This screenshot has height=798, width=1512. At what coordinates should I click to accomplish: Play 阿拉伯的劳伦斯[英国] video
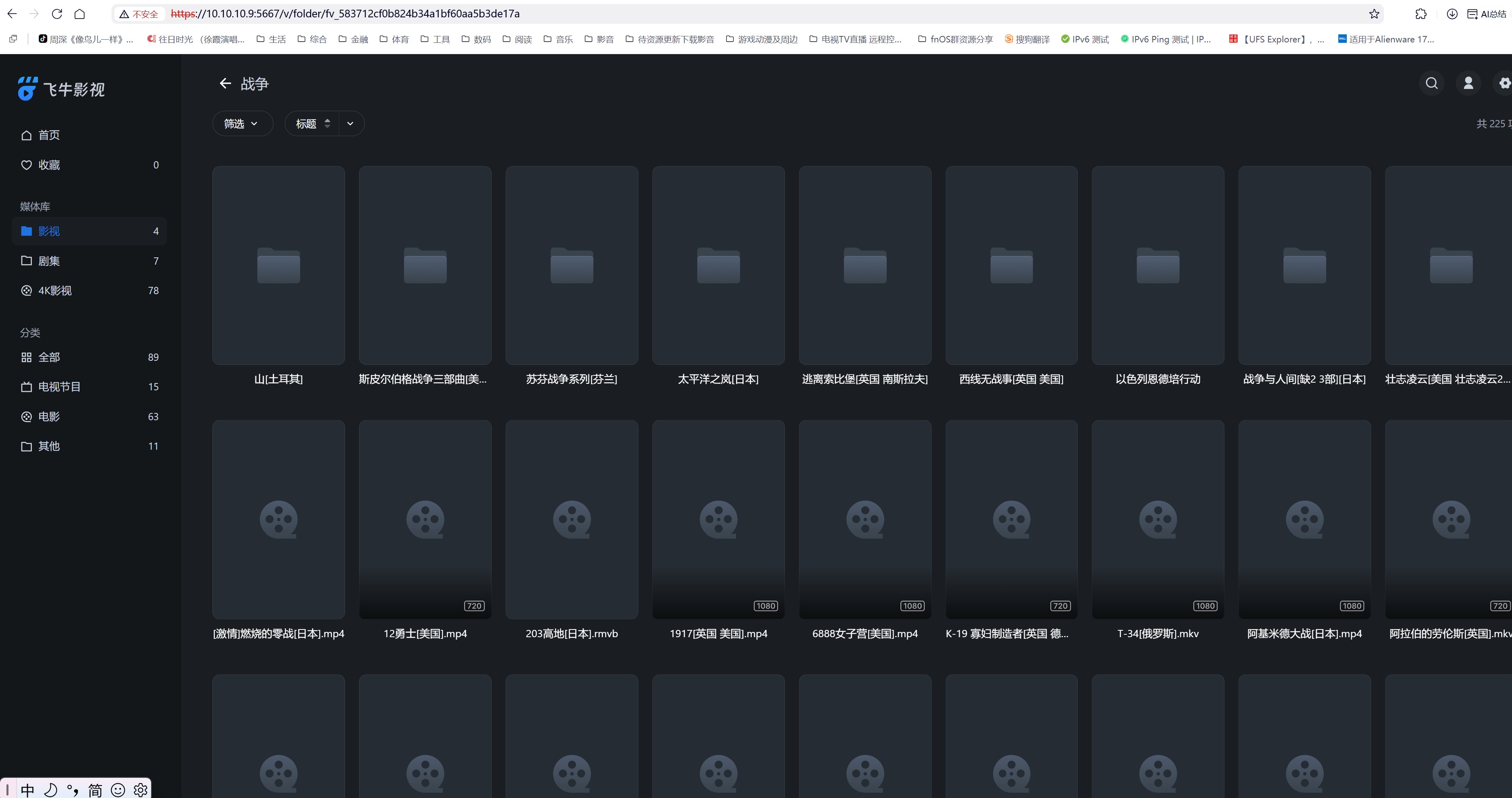[1449, 520]
